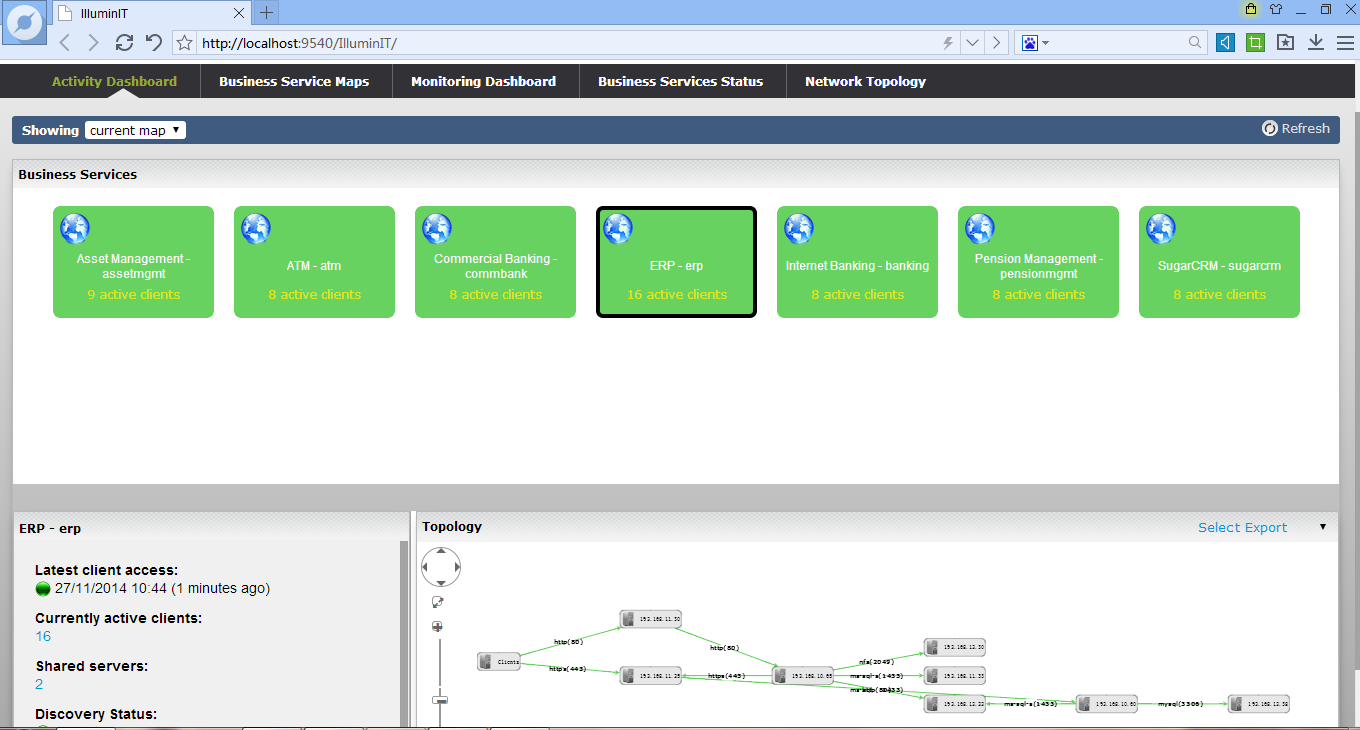Expand the Topology panel dropdown arrow
Image resolution: width=1360 pixels, height=730 pixels.
click(x=1323, y=527)
